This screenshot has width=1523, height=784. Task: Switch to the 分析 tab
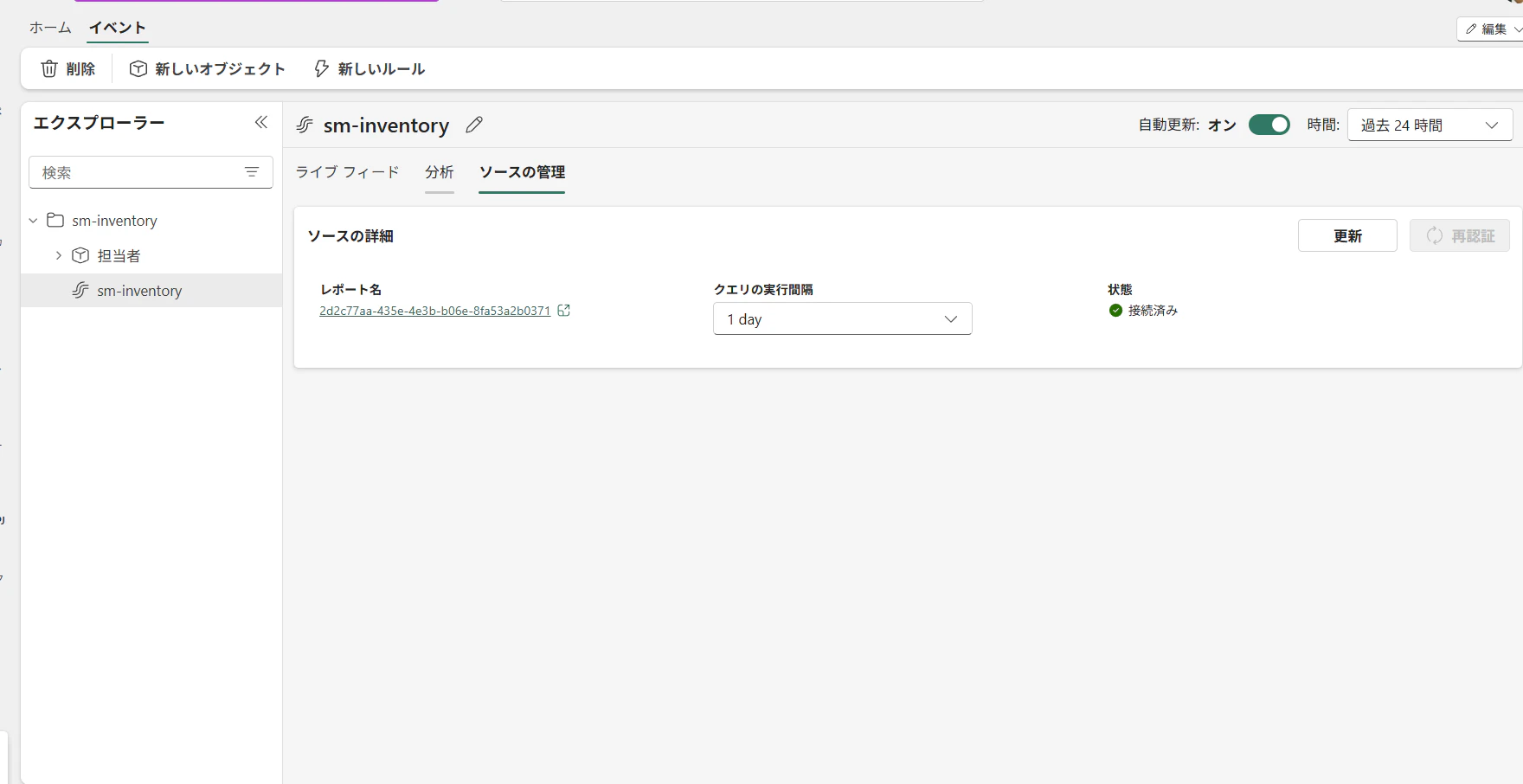point(440,172)
